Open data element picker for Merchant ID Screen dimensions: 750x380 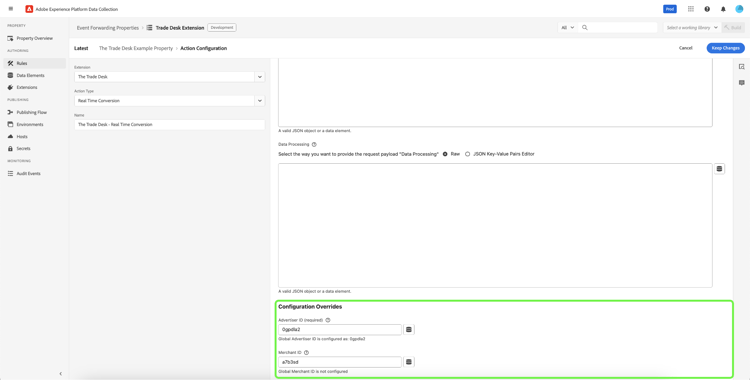coord(408,362)
